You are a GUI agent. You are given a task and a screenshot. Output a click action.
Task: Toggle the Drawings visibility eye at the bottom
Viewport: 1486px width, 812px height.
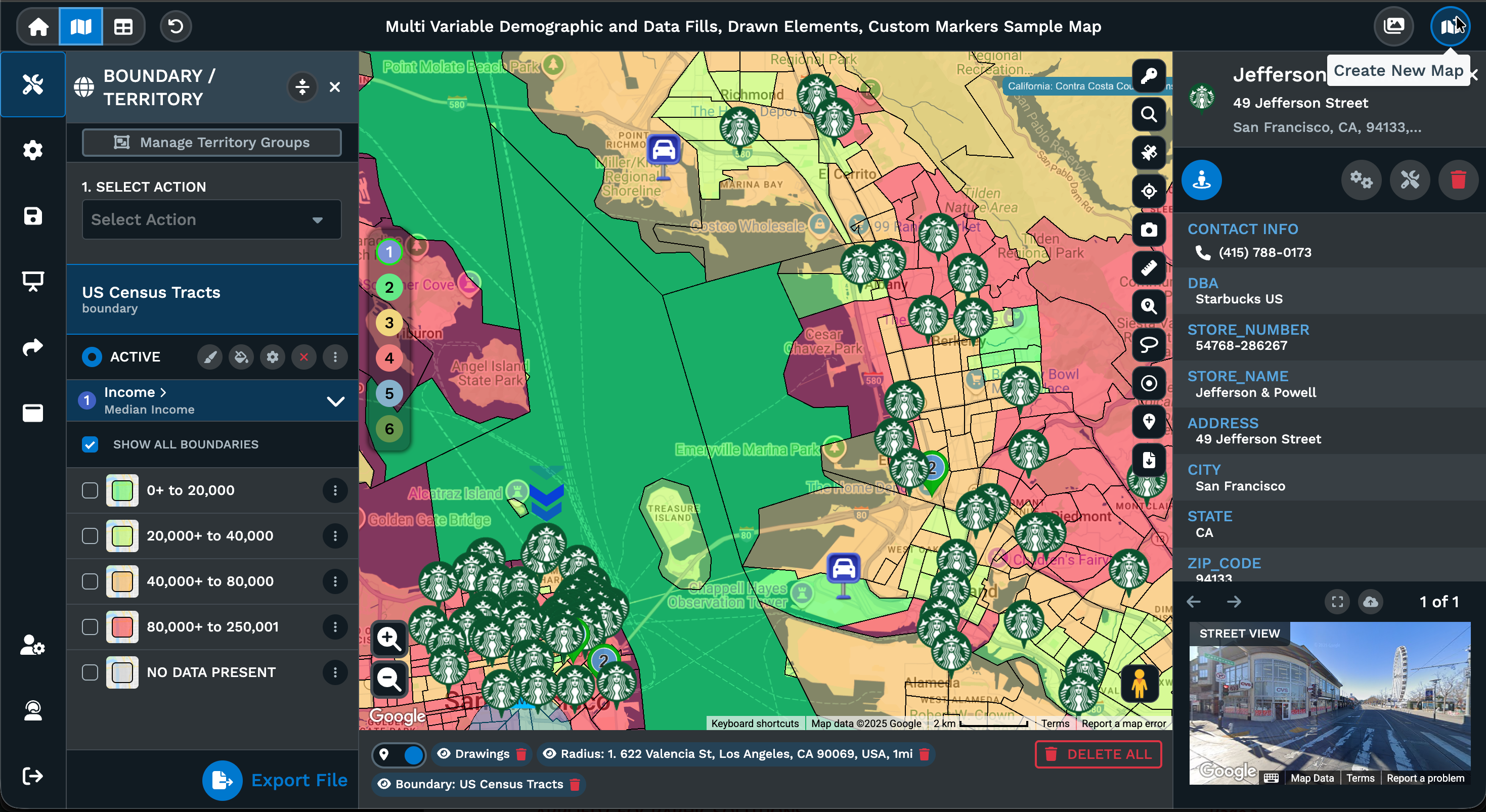coord(444,754)
